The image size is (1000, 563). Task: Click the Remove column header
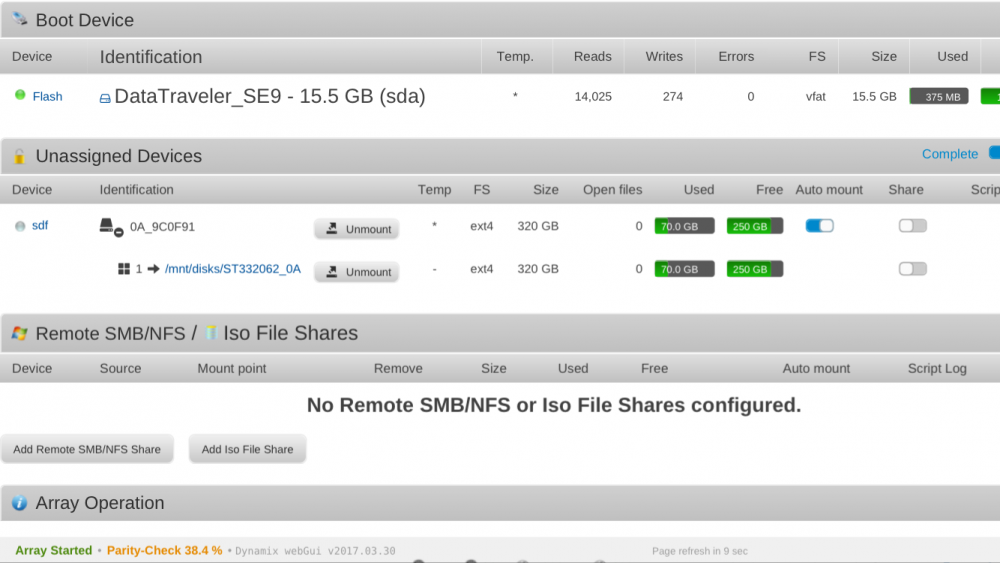point(398,369)
